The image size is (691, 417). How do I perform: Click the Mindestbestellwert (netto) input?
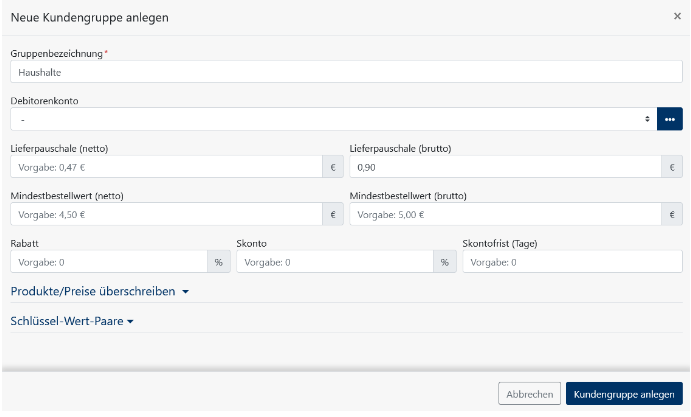[167, 214]
